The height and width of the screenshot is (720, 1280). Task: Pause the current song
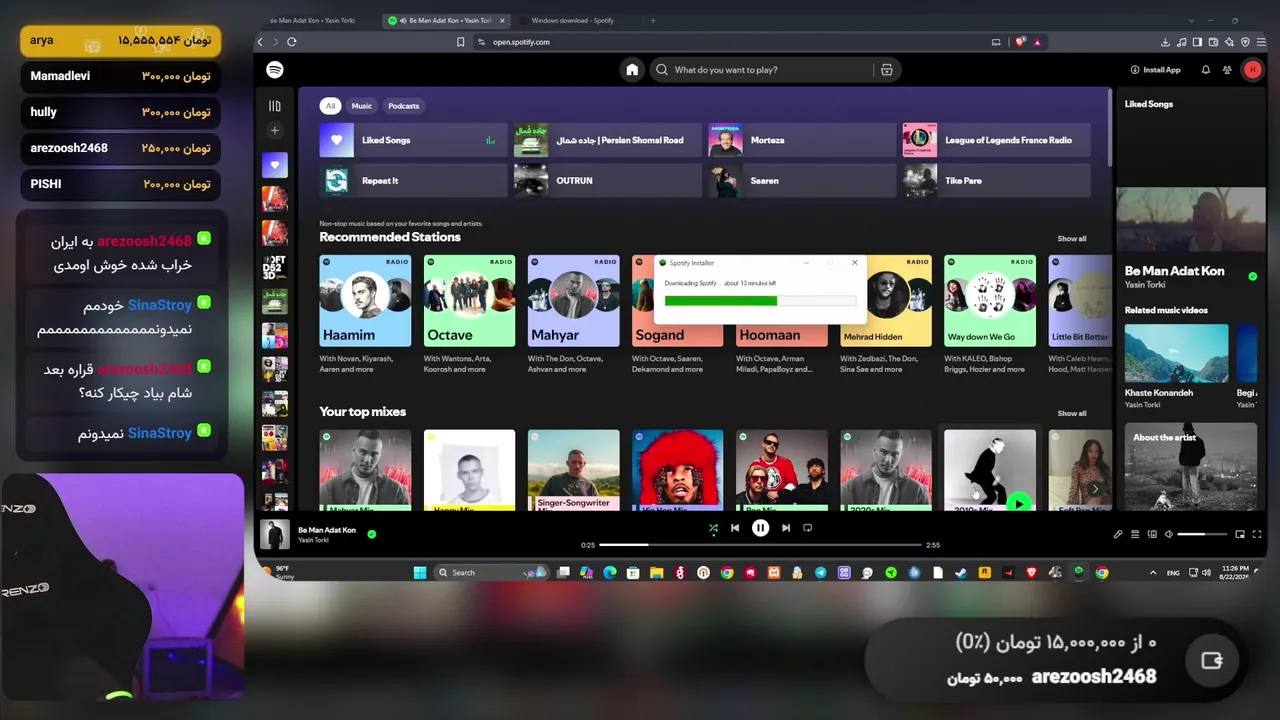pos(760,528)
